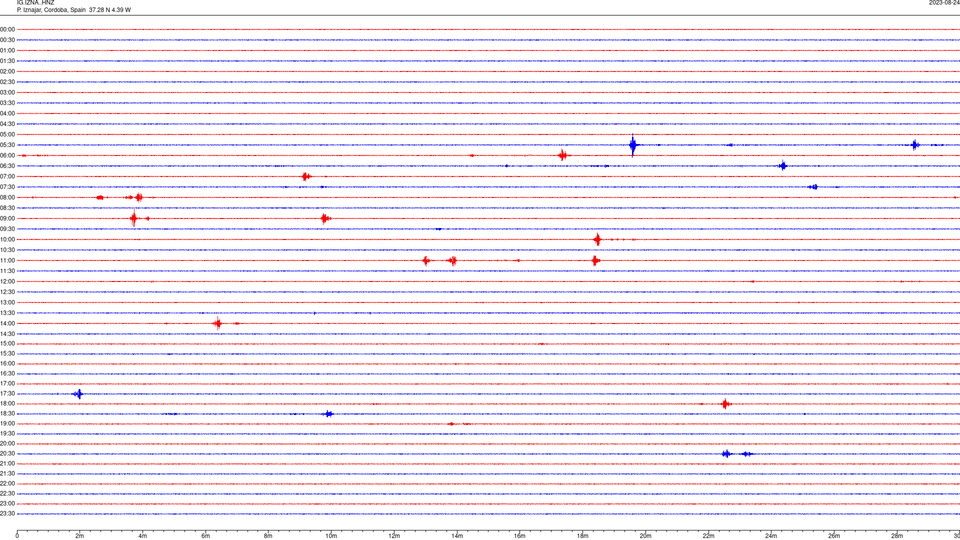This screenshot has width=960, height=540.
Task: Select the 20:30 trace time label
Action: point(7,454)
